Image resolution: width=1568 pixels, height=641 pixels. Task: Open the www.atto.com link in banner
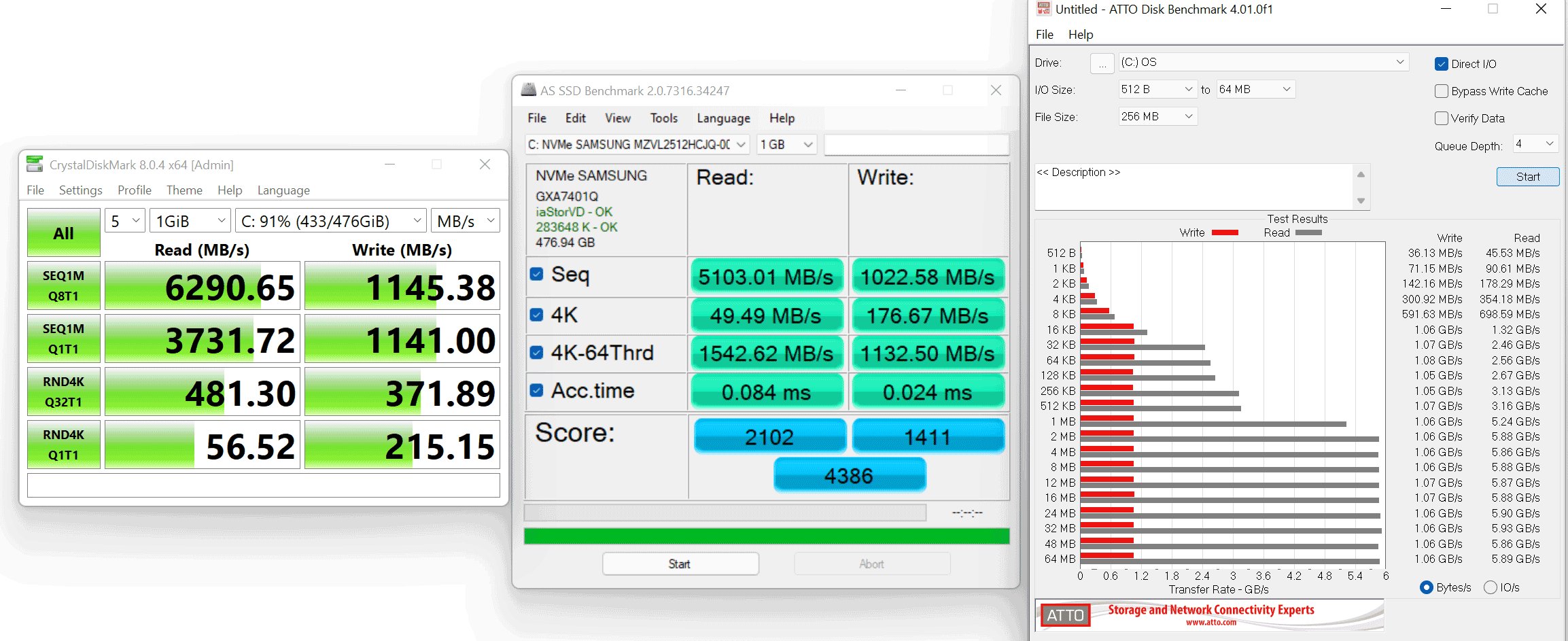(x=1211, y=622)
